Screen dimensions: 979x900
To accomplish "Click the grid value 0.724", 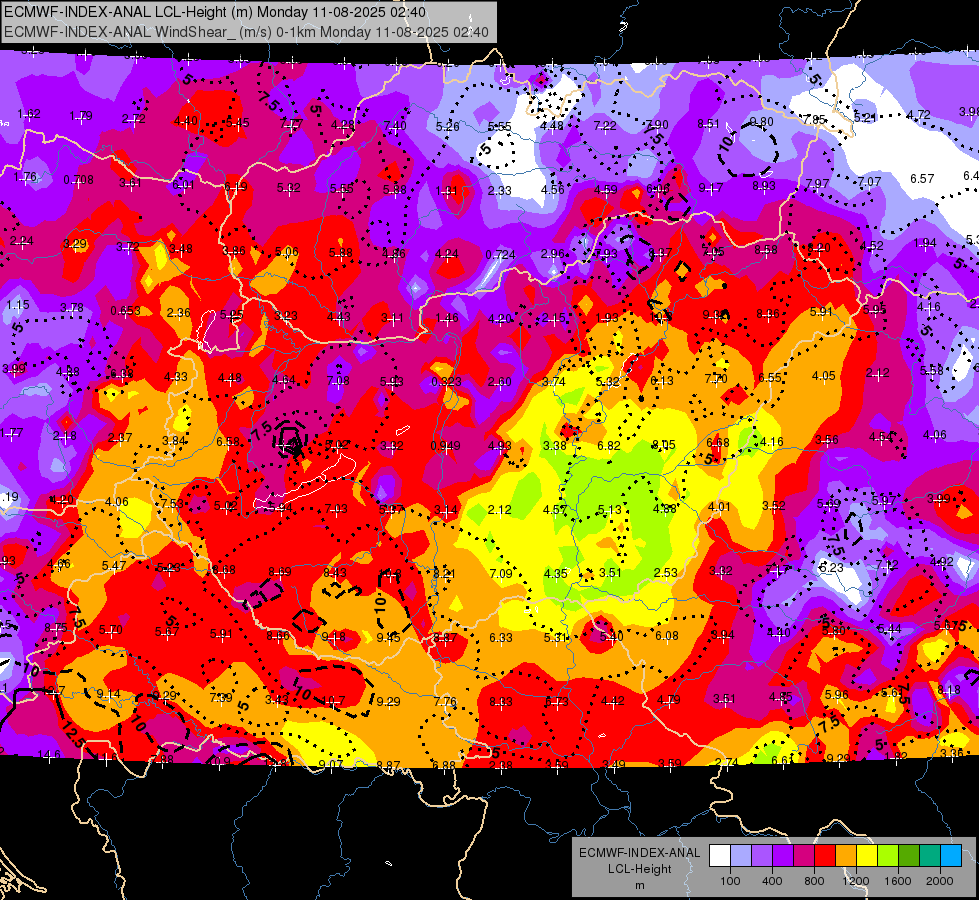I will click(501, 254).
